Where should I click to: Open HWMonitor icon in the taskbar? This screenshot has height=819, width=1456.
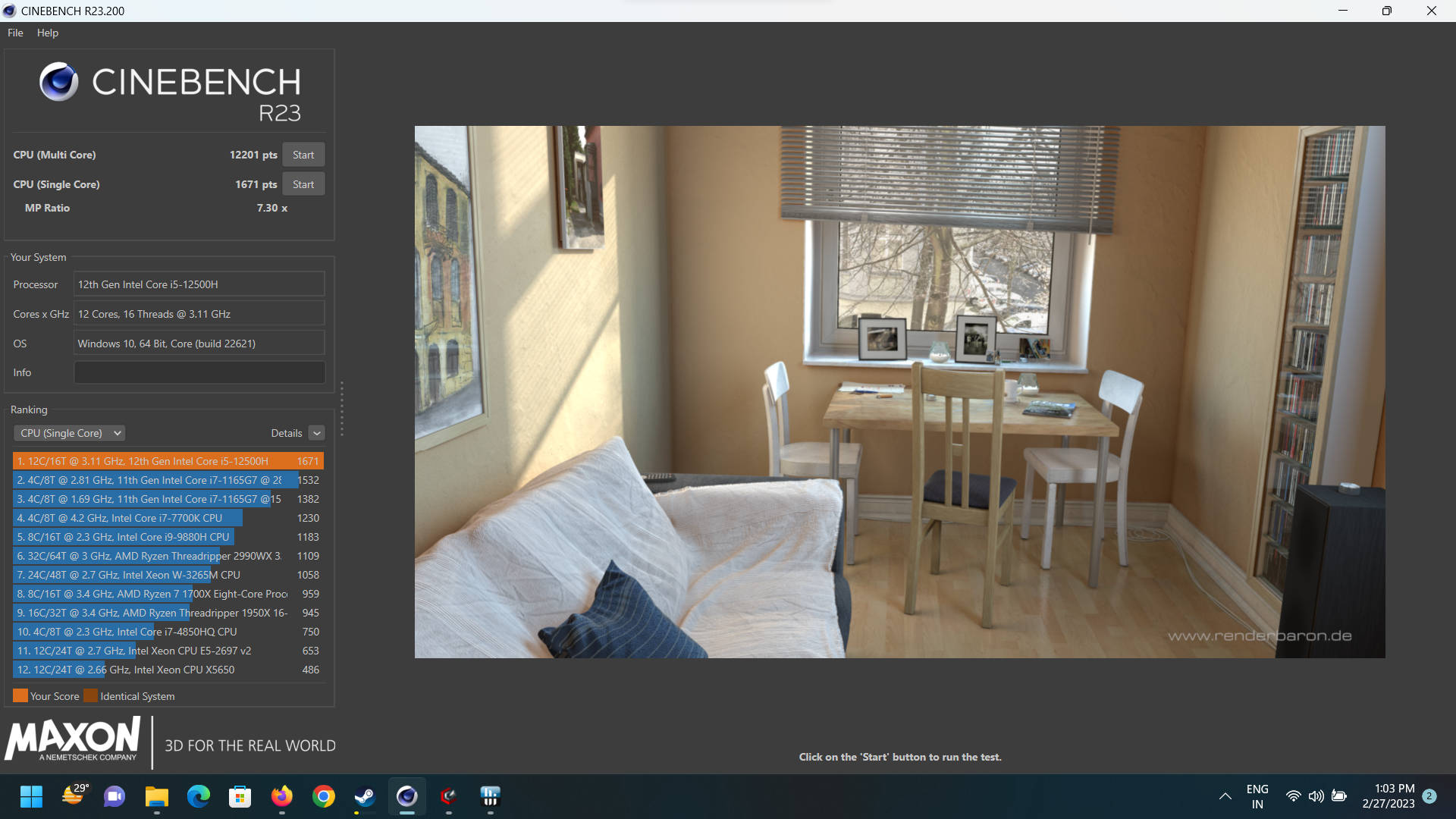pyautogui.click(x=490, y=796)
